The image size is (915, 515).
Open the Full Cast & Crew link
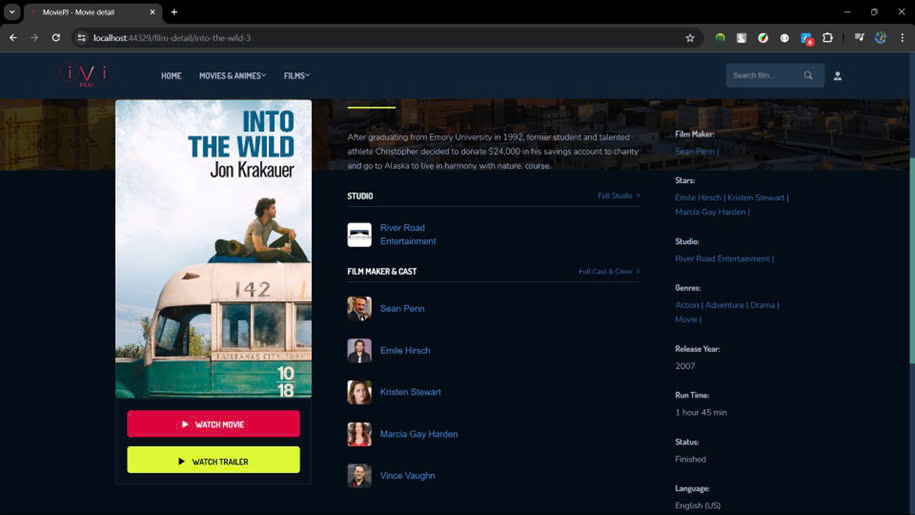[609, 272]
